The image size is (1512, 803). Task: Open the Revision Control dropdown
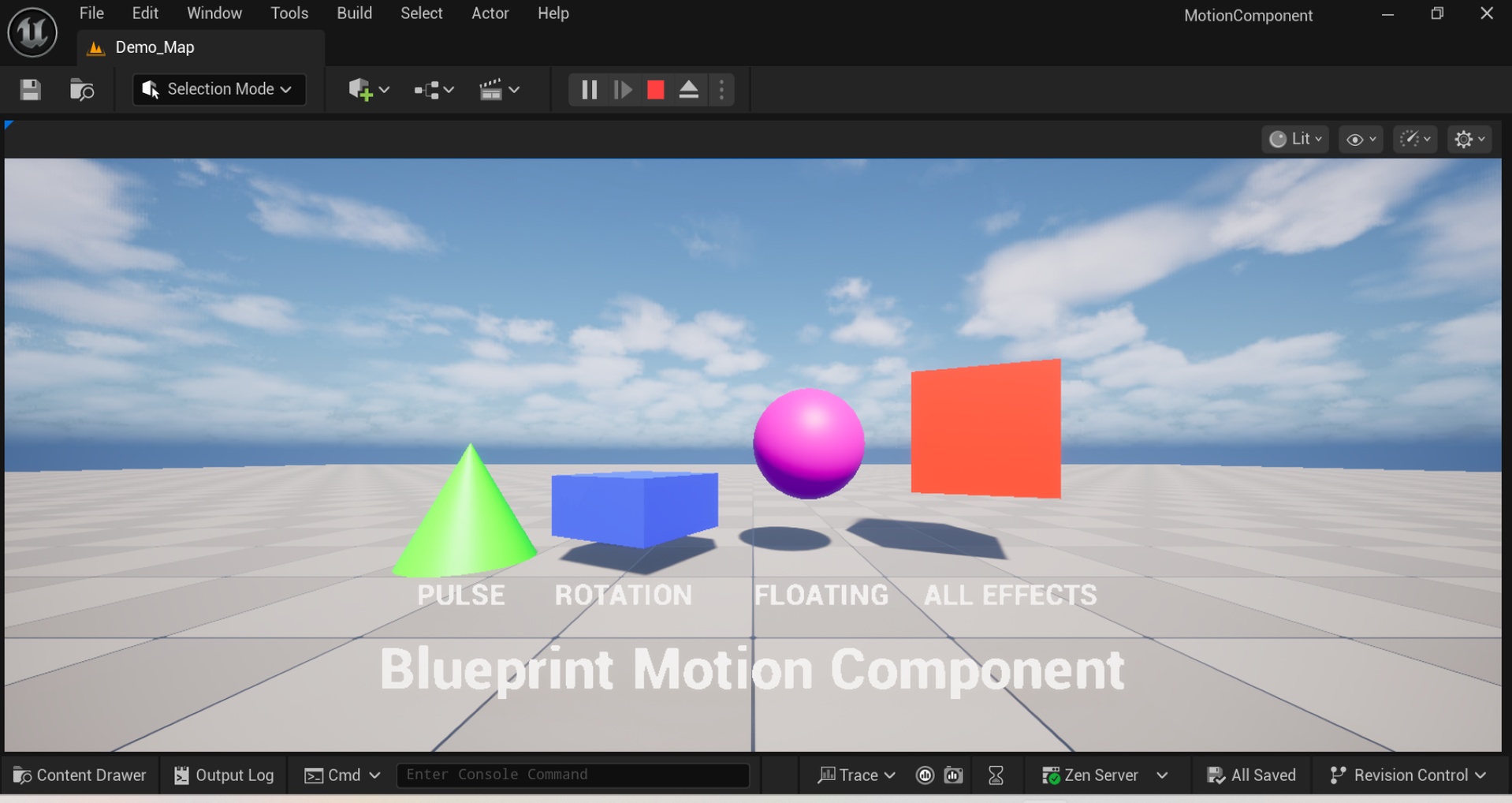1408,775
